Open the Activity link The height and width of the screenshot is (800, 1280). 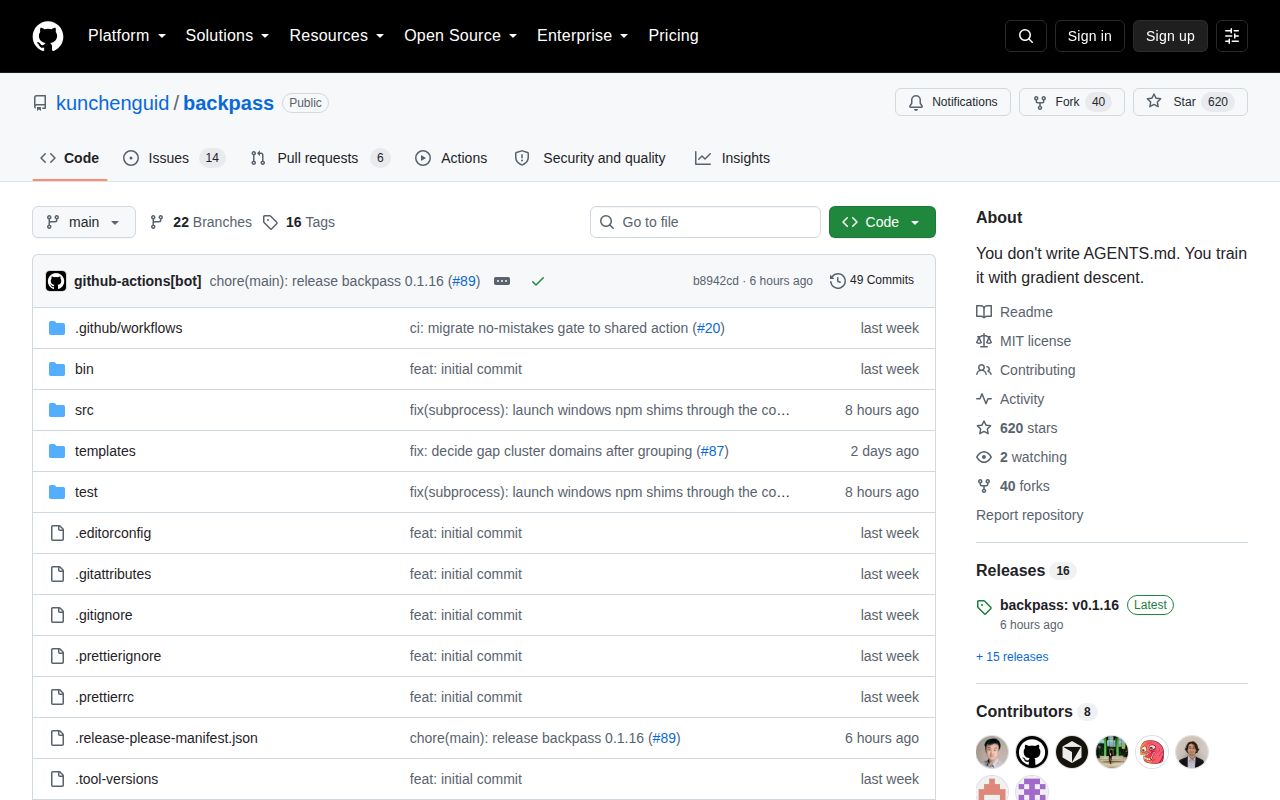[1010, 399]
